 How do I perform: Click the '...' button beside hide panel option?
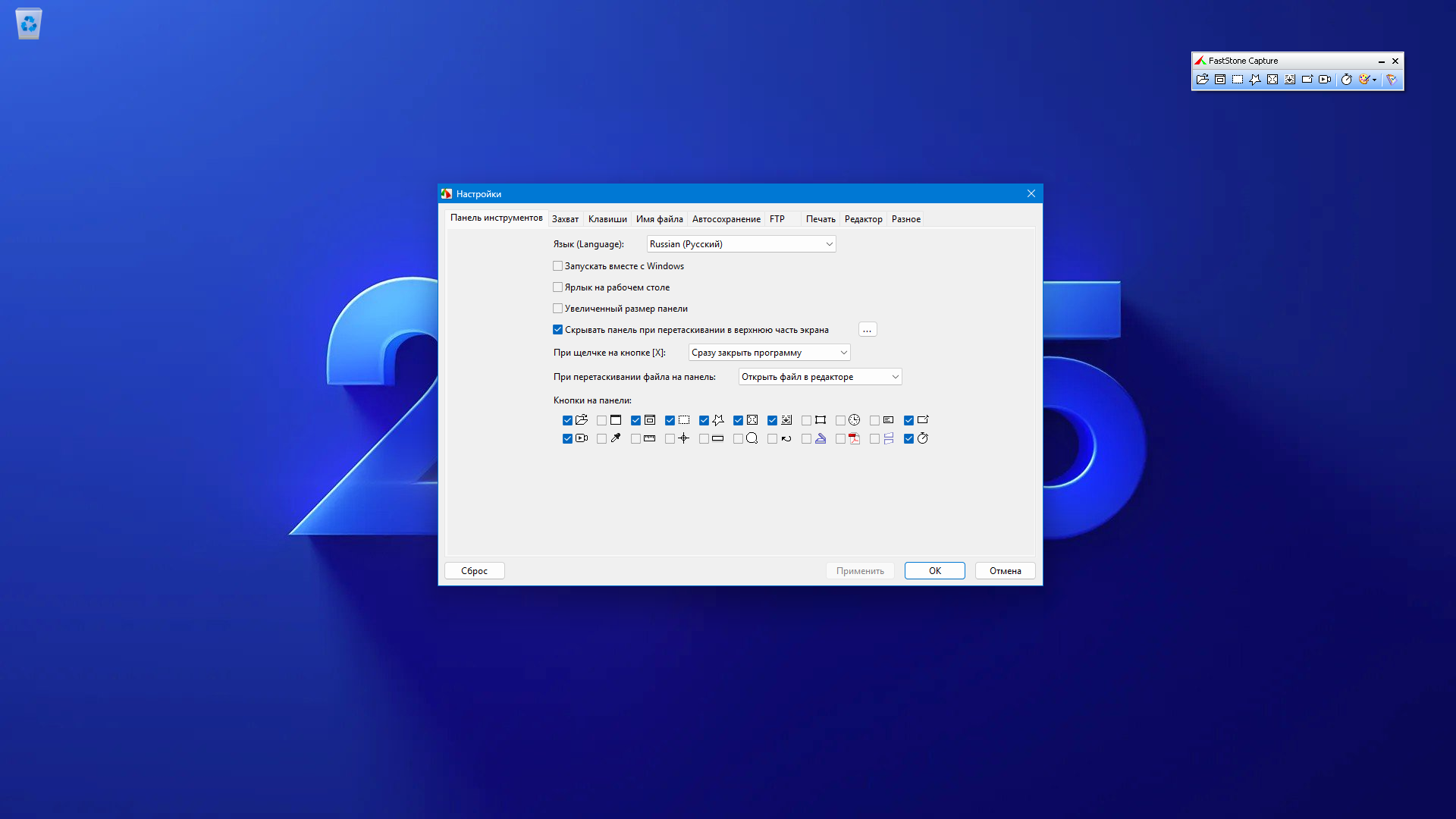[867, 330]
